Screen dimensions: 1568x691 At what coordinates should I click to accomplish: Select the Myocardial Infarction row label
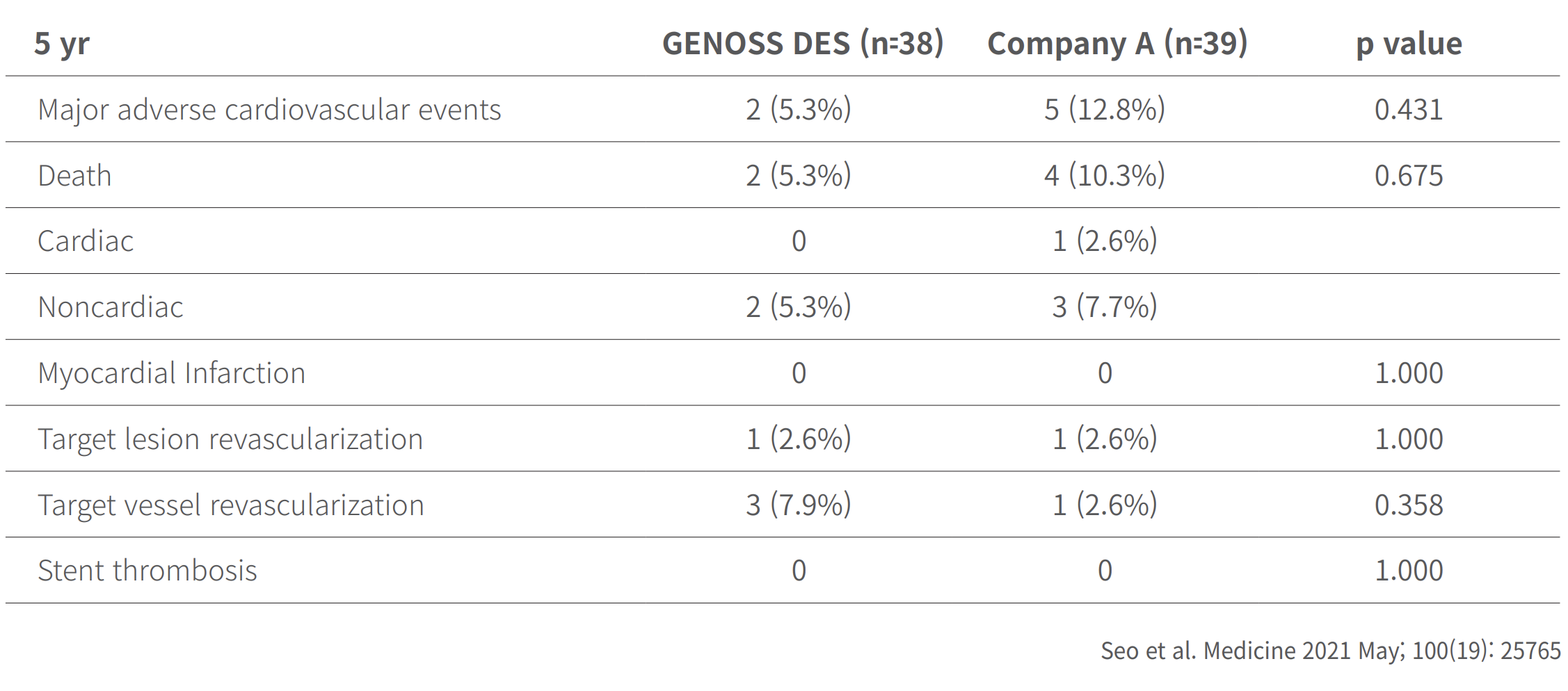pos(171,373)
